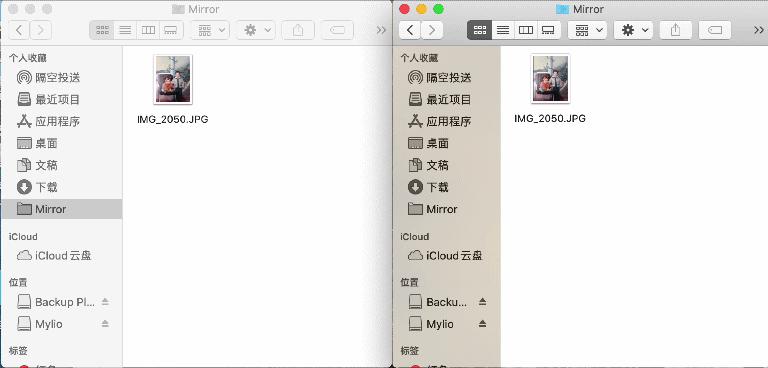
Task: Open 桌面 in right window sidebar
Action: pyautogui.click(x=447, y=143)
